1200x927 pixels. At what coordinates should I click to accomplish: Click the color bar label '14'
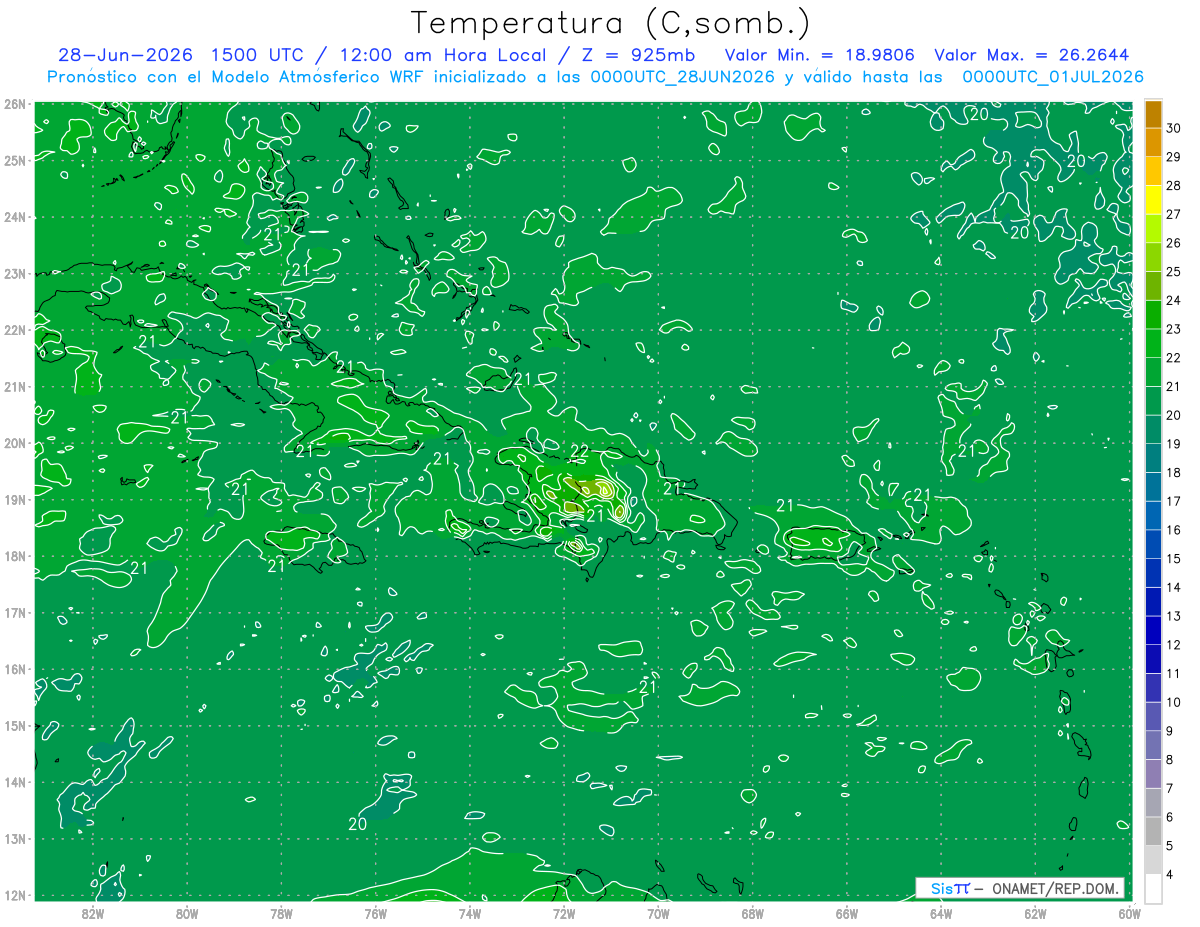tap(1174, 588)
